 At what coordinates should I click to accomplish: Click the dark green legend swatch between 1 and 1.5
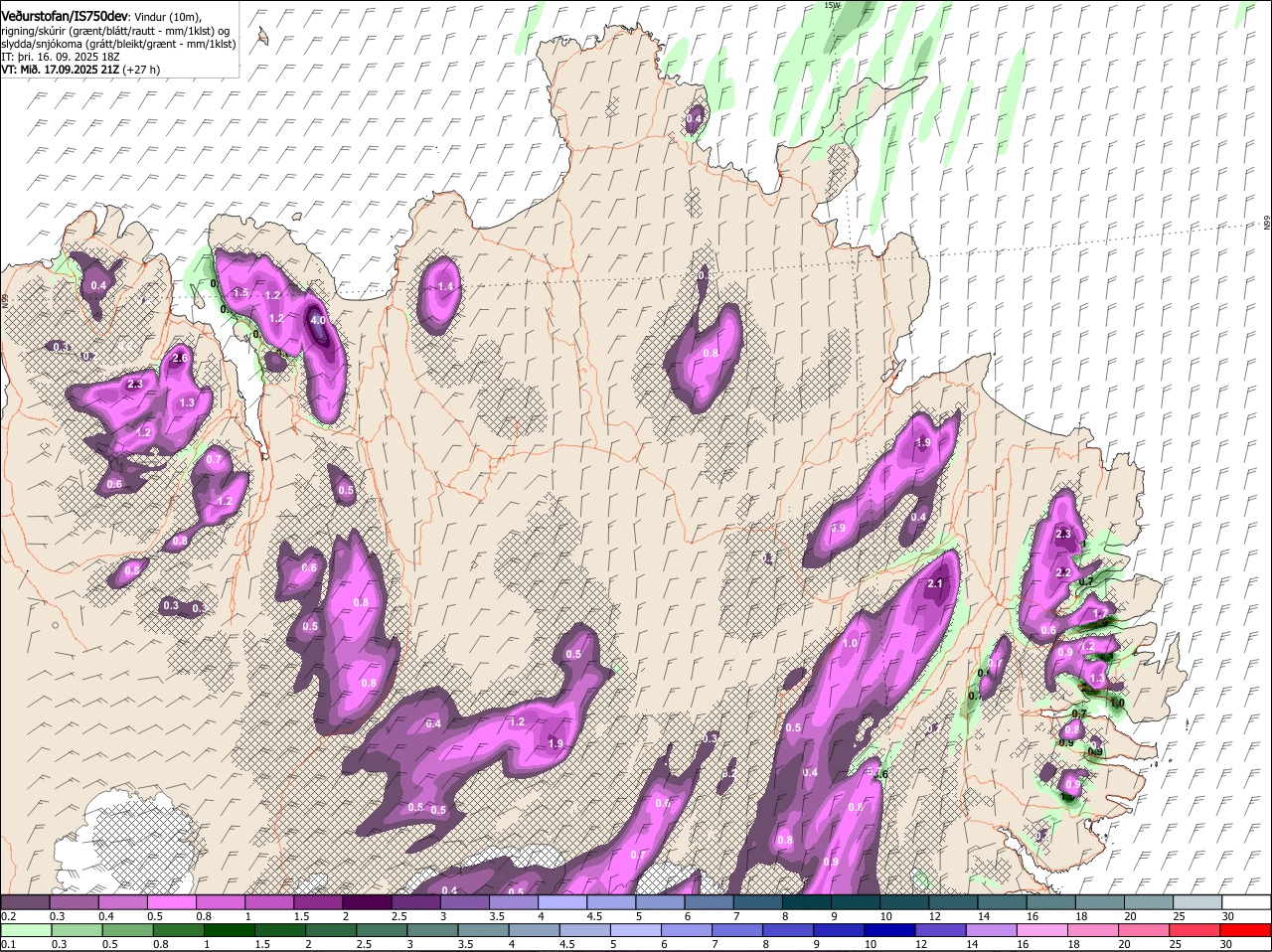point(232,931)
